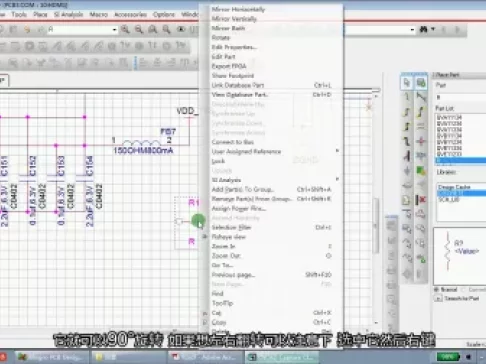This screenshot has width=486, height=364.
Task: Select the Normal radio button
Action: point(437,289)
